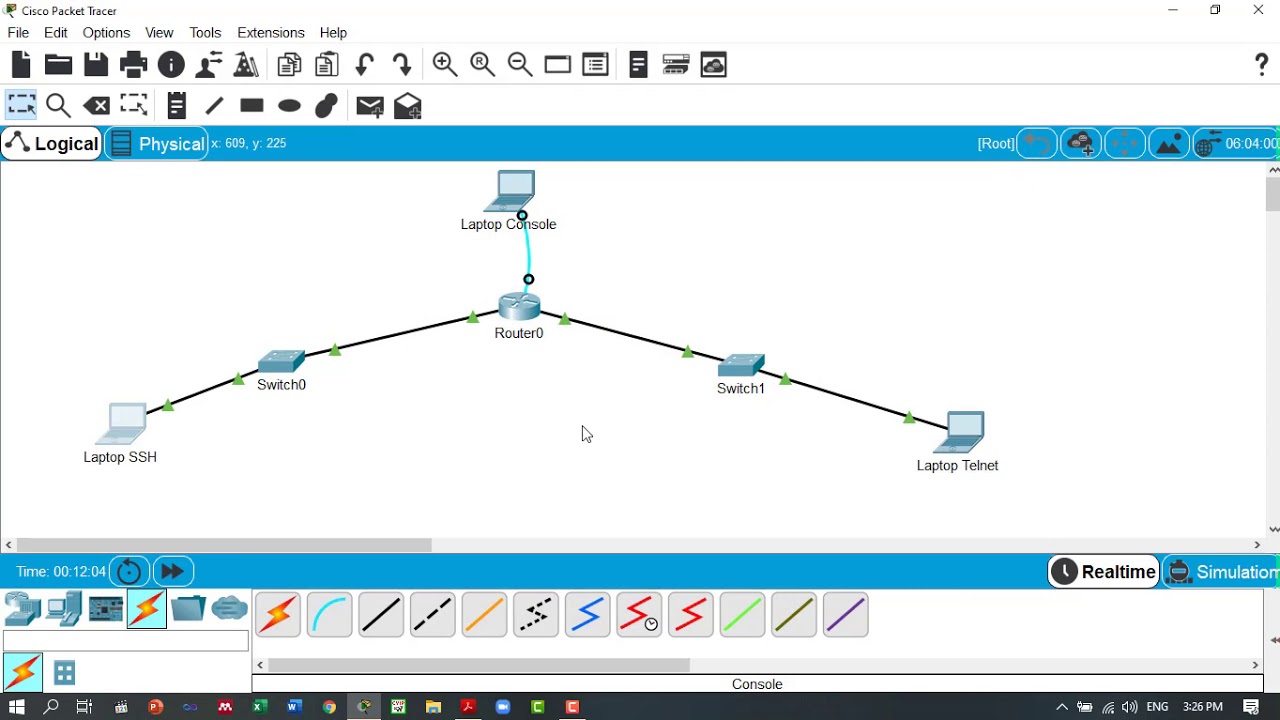Choose the Select tool
The image size is (1280, 720).
21,105
